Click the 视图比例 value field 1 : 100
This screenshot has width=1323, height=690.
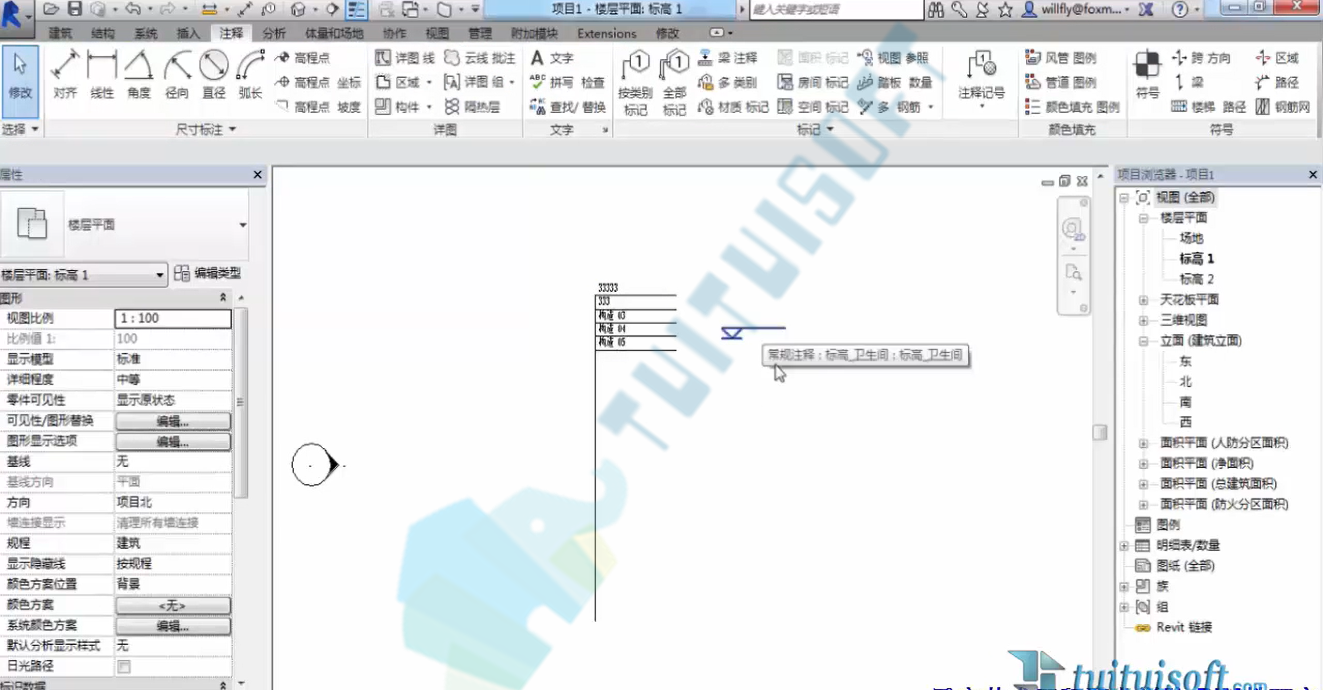173,318
